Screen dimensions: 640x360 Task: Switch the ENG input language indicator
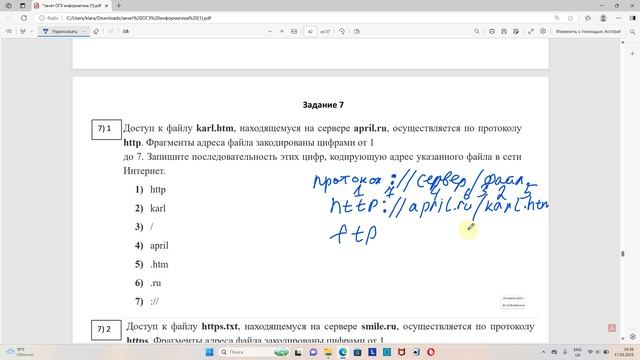[577, 352]
